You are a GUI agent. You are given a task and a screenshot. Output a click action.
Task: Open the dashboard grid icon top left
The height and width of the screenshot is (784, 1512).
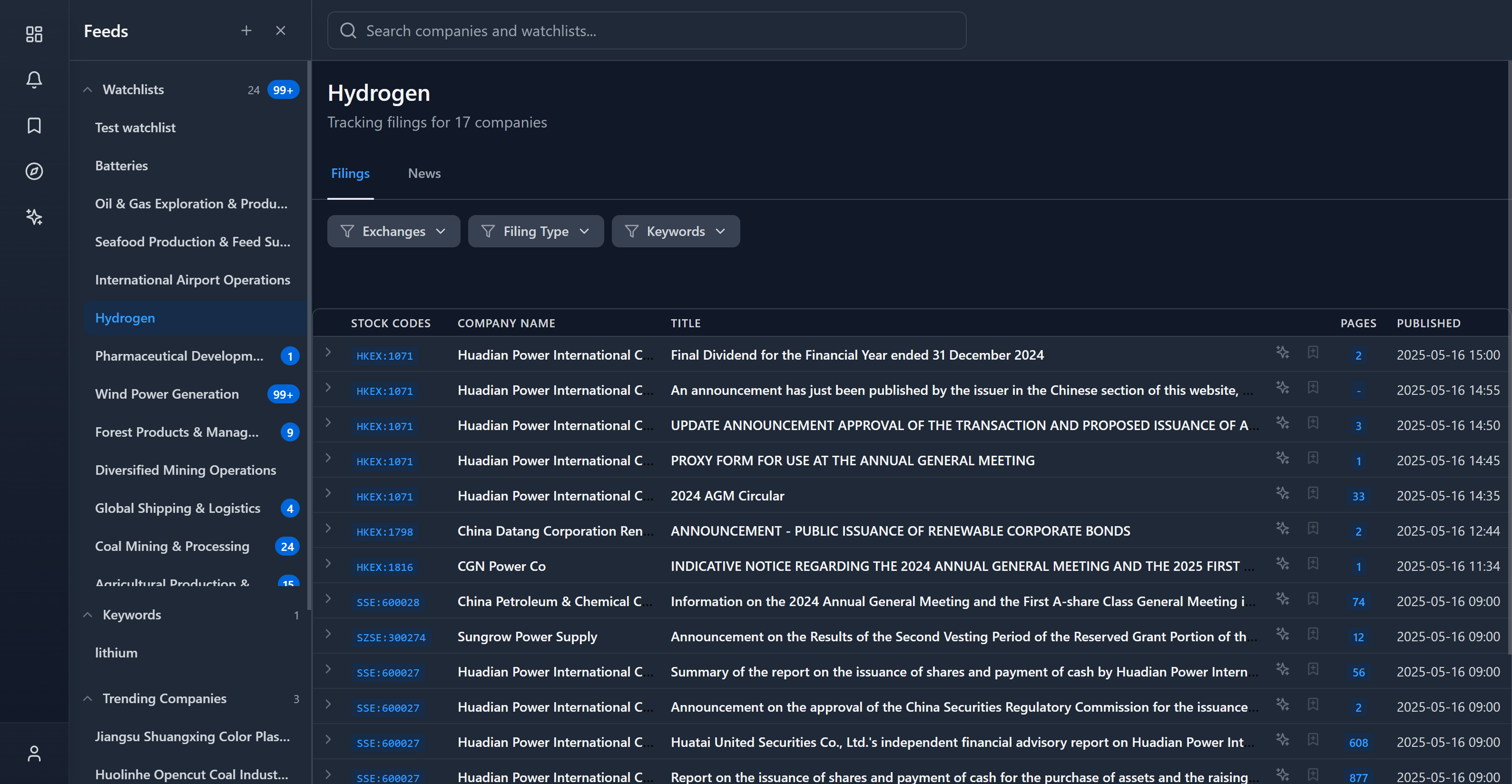33,34
